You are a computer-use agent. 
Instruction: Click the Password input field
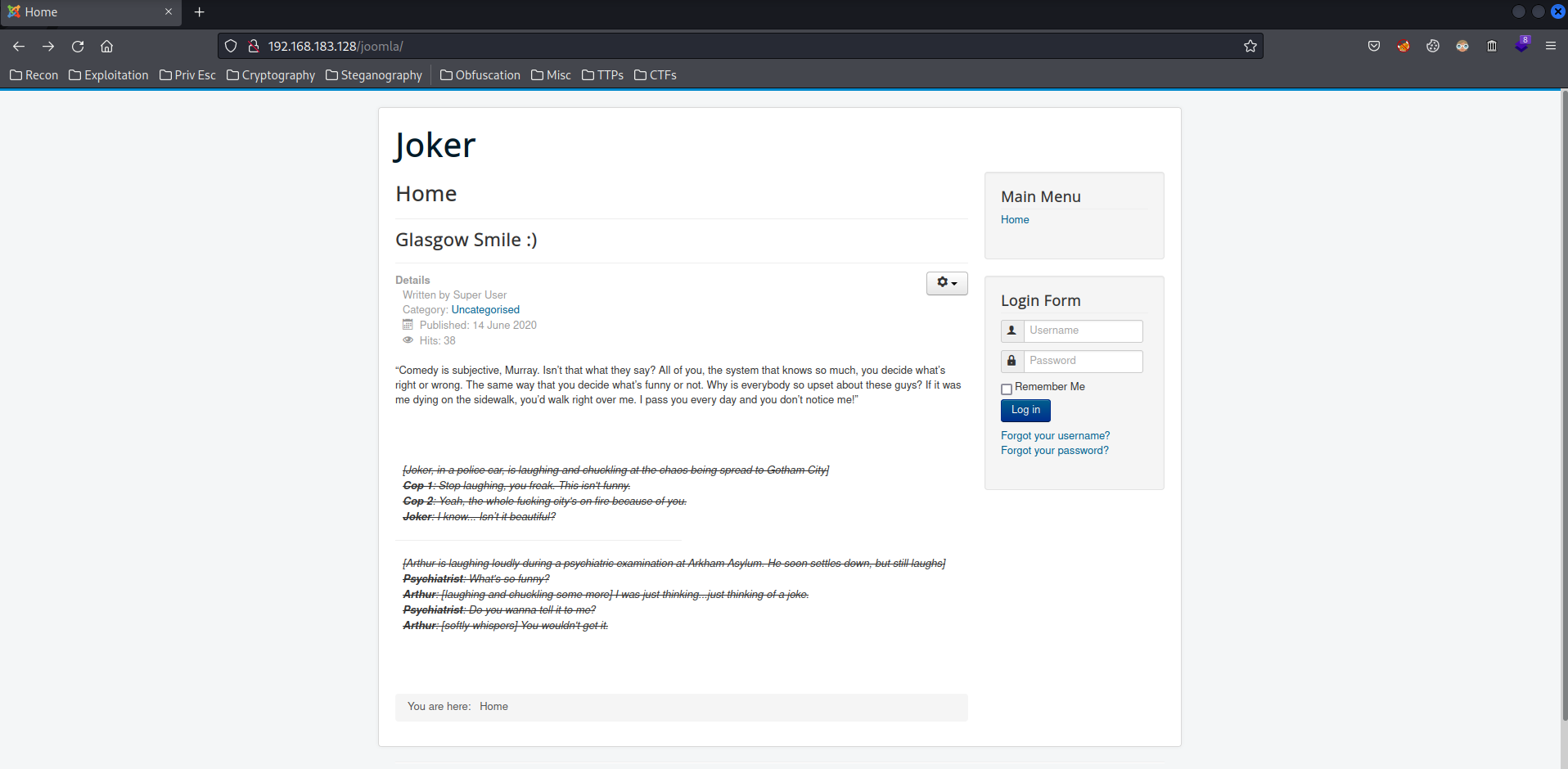tap(1083, 362)
